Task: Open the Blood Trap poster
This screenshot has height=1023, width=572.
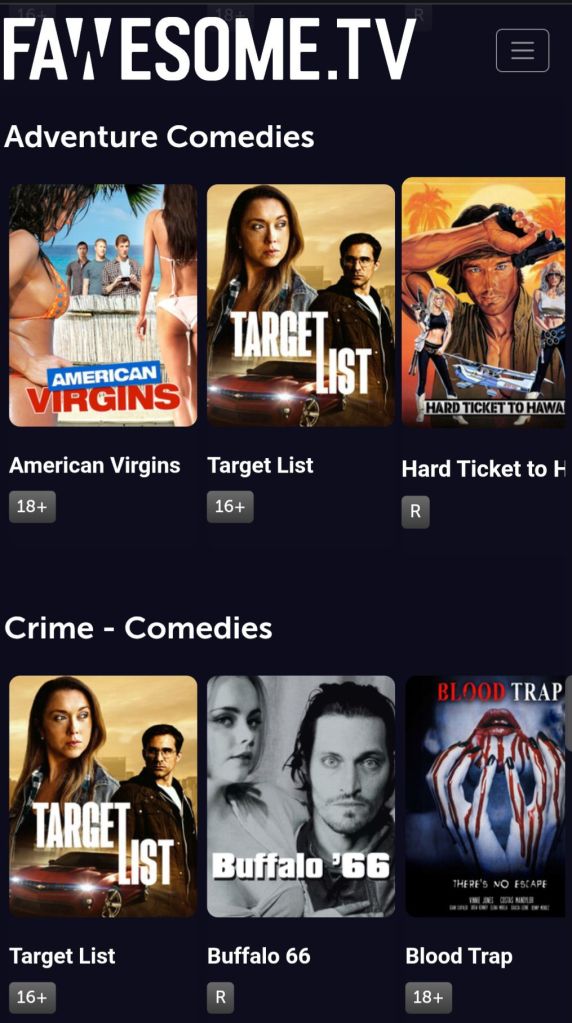Action: 485,796
